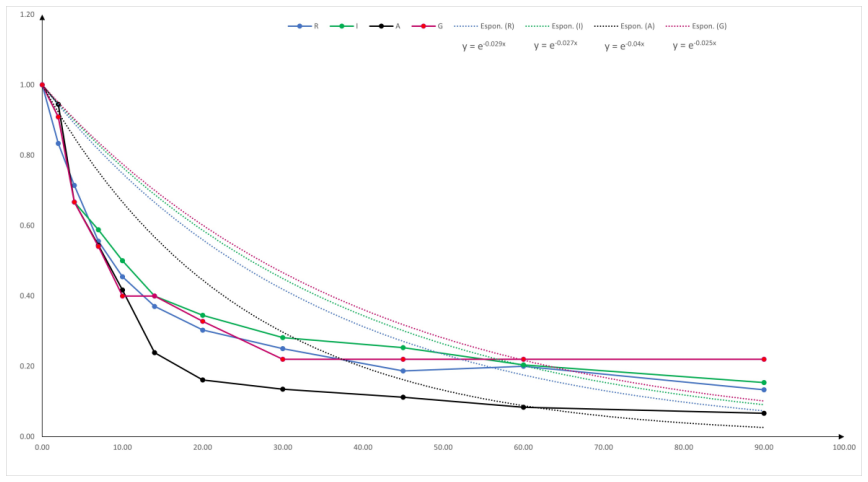The image size is (868, 482).
Task: Click the black A series point at 20.00
Action: point(203,380)
